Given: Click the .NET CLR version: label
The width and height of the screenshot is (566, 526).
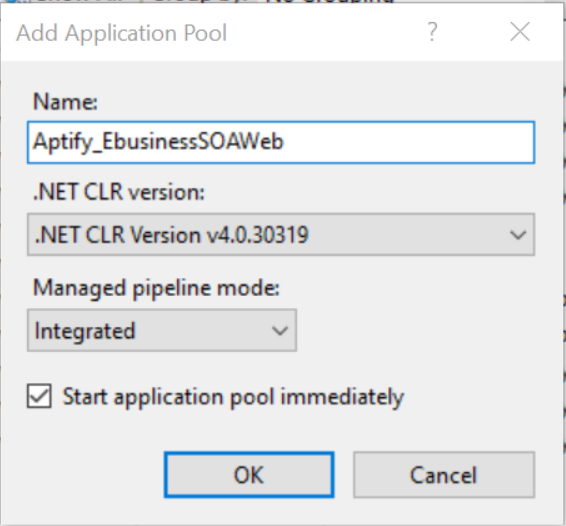Looking at the screenshot, I should (119, 192).
